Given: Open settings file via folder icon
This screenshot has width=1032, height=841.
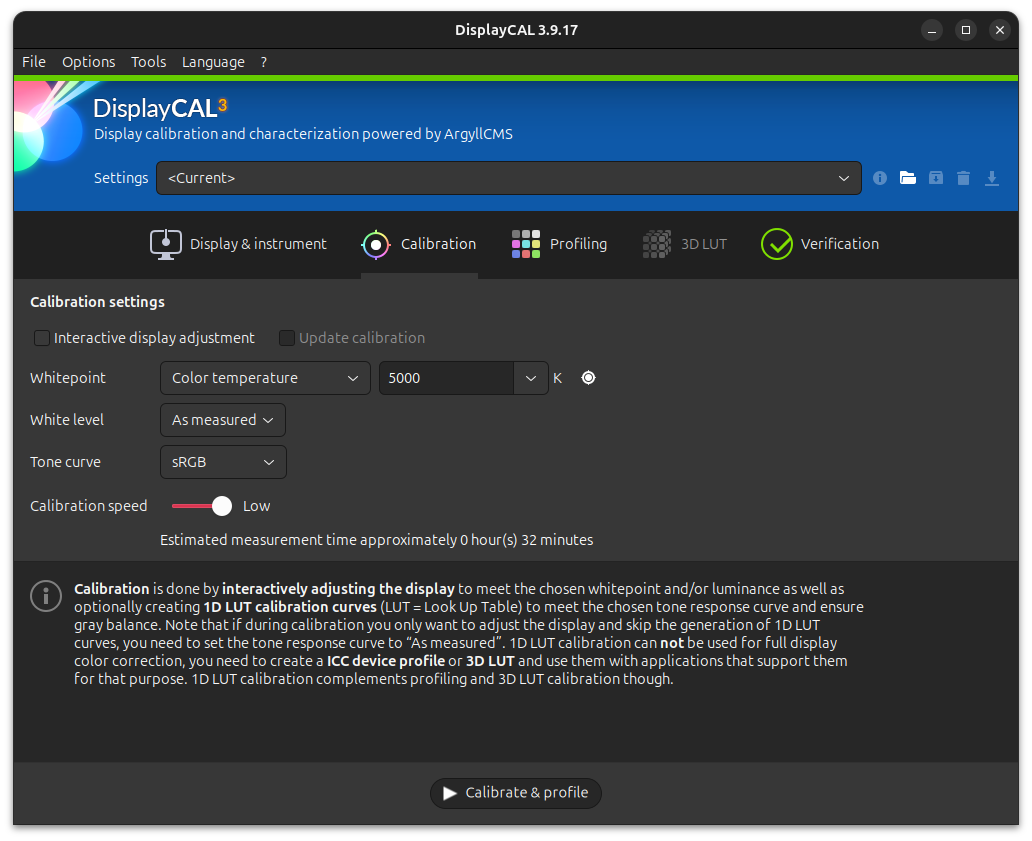Looking at the screenshot, I should tap(908, 178).
